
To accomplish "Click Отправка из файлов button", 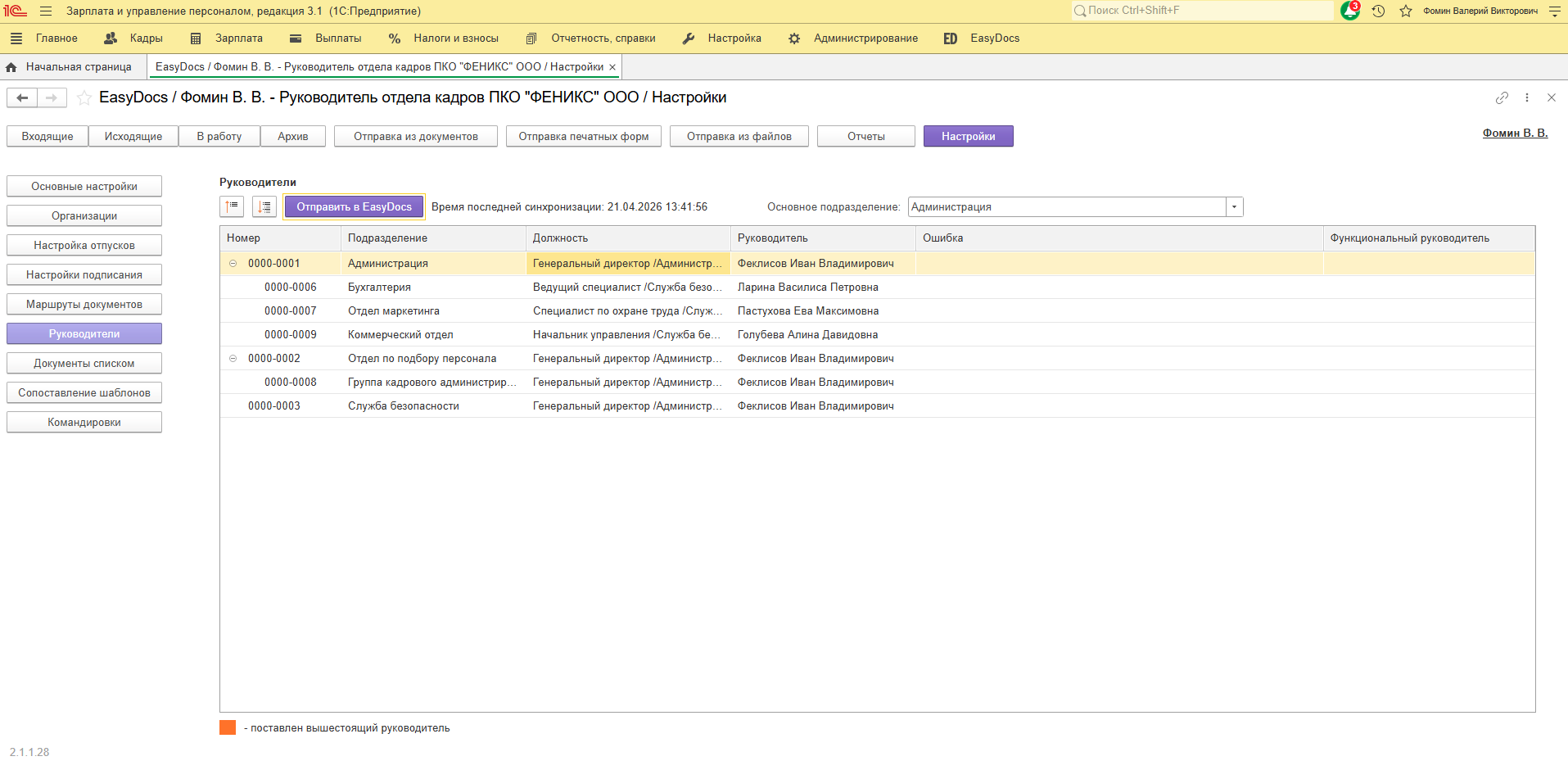I will (739, 136).
